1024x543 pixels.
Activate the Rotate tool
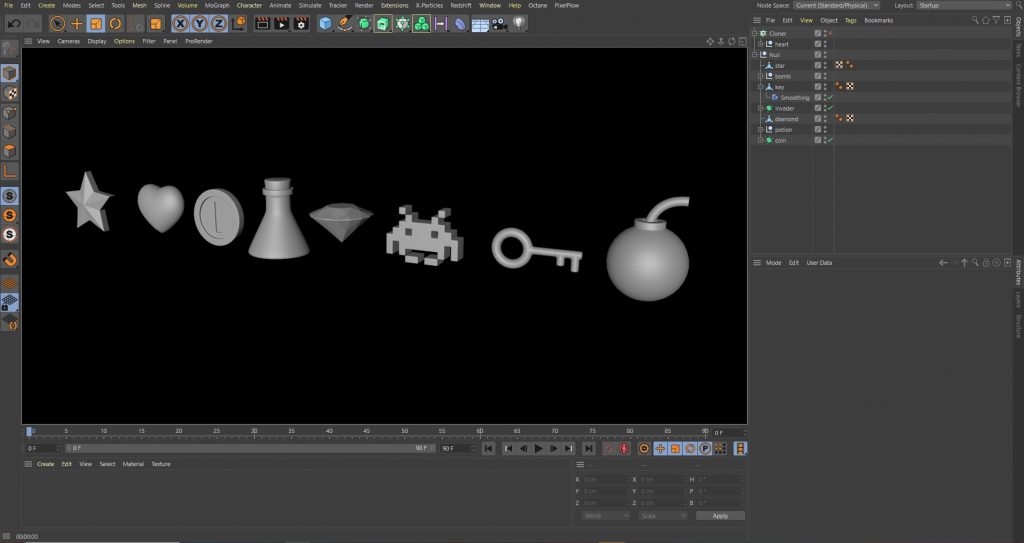(116, 24)
